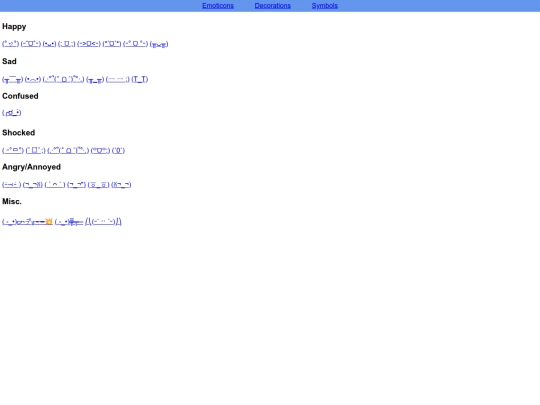Image resolution: width=540 pixels, height=405 pixels.
Task: Select the fifth Sad emoticon with dashes
Action: click(118, 79)
